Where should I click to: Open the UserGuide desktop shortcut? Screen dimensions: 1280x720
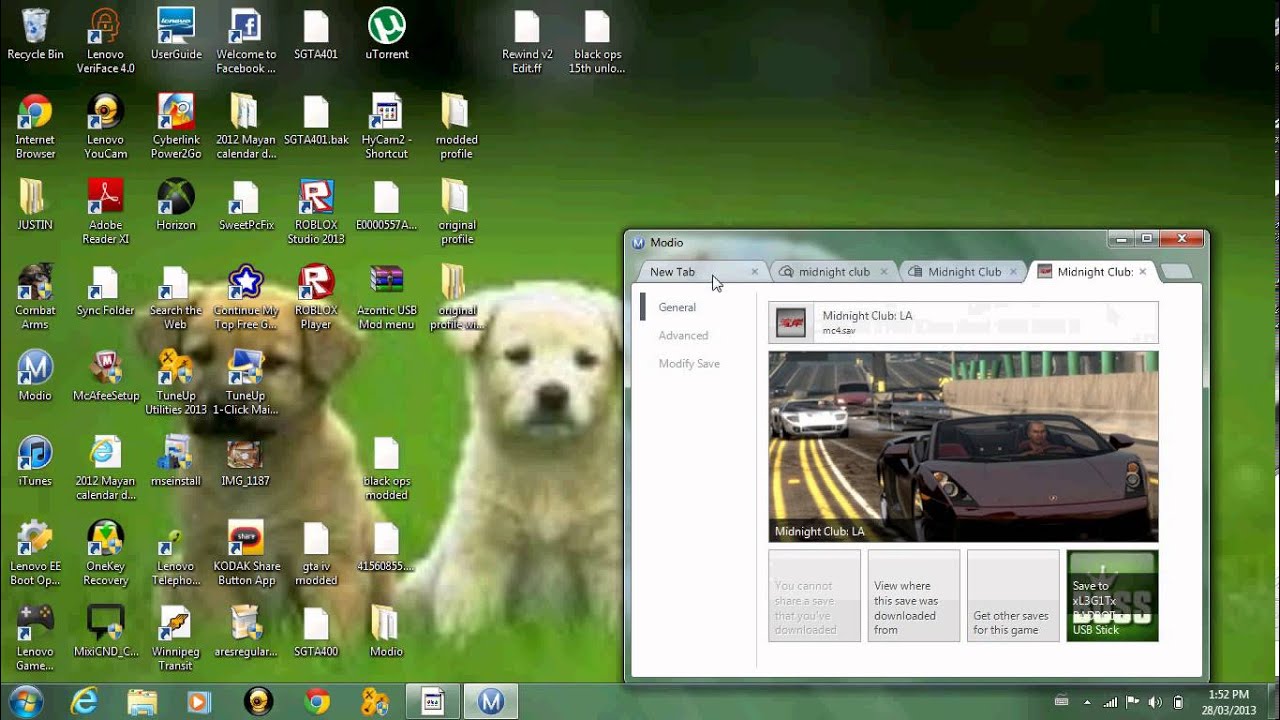coord(176,34)
